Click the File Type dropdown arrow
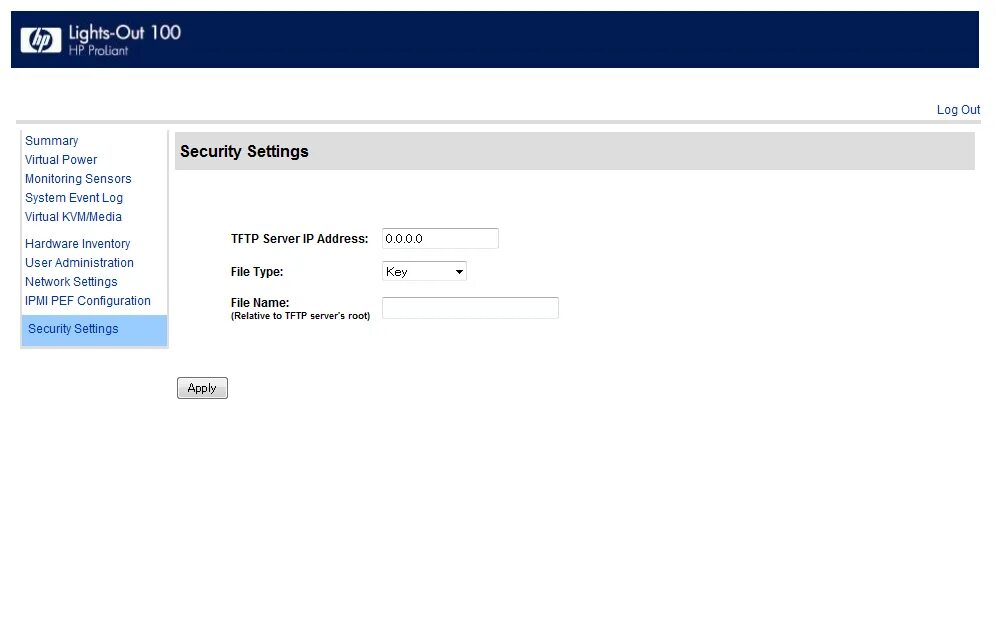 (459, 272)
